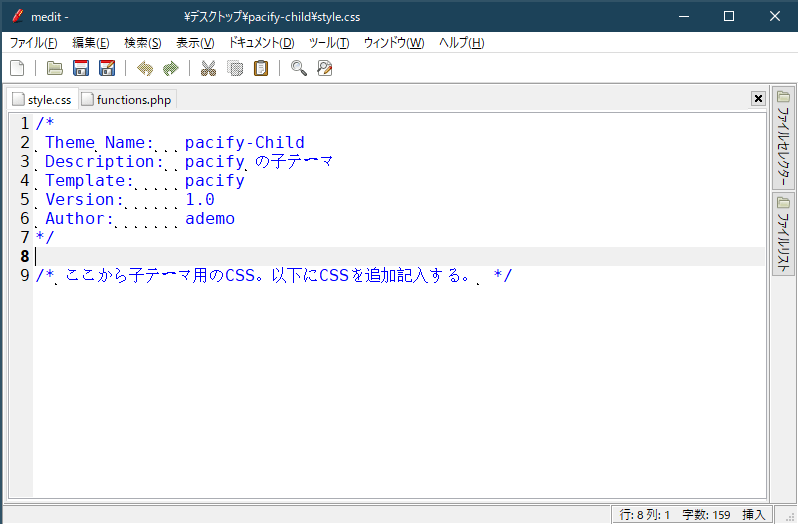Place cursor on empty line 8
The width and height of the screenshot is (798, 524).
400,256
